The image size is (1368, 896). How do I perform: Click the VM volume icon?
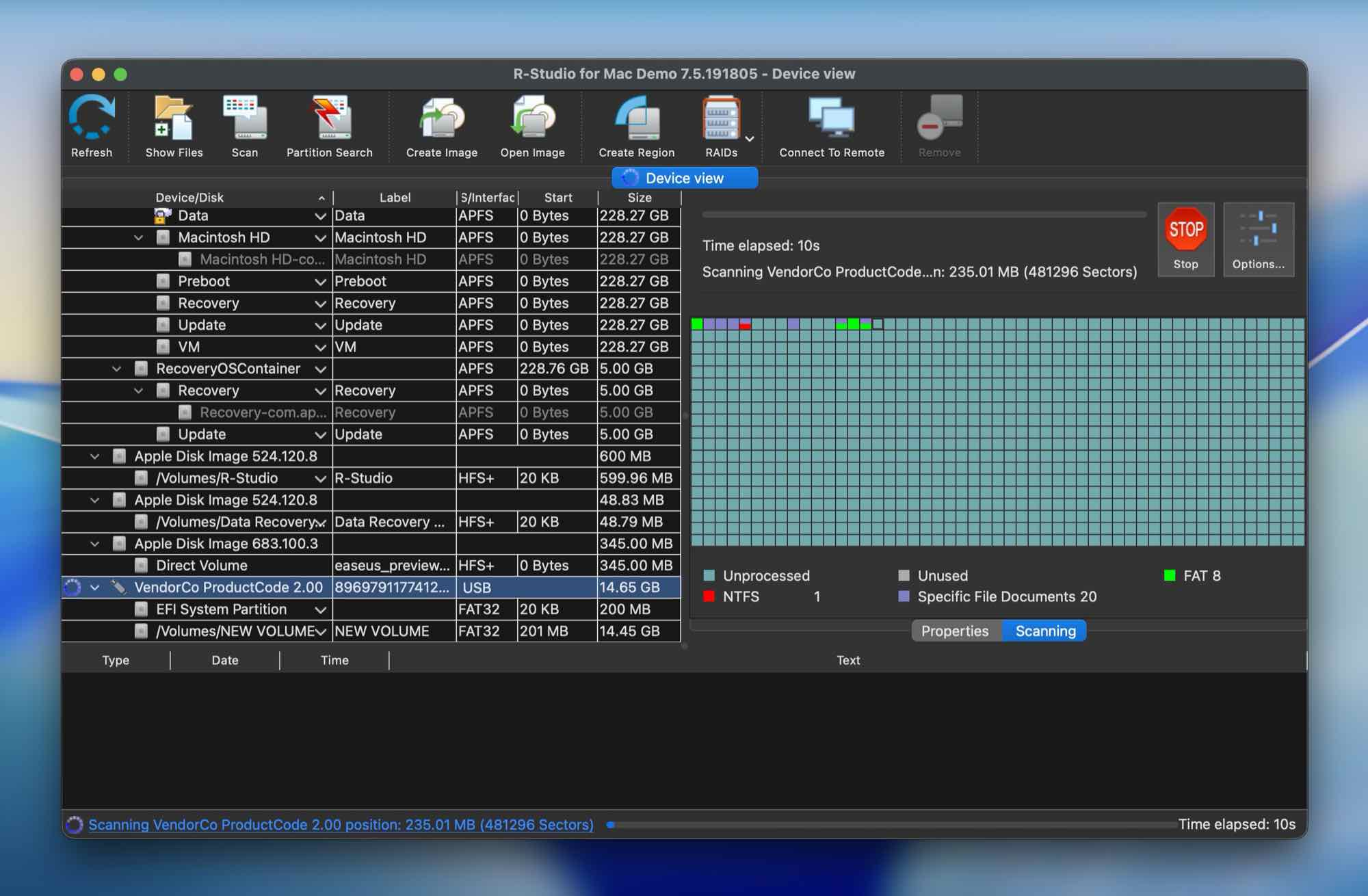(163, 347)
